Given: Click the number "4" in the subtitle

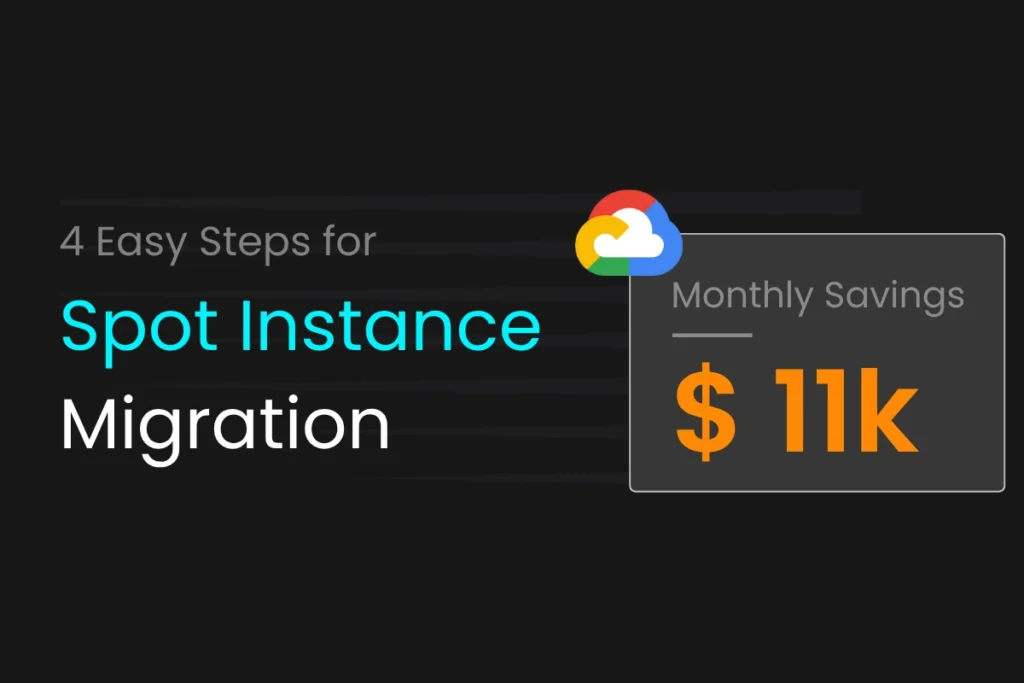Looking at the screenshot, I should [72, 242].
